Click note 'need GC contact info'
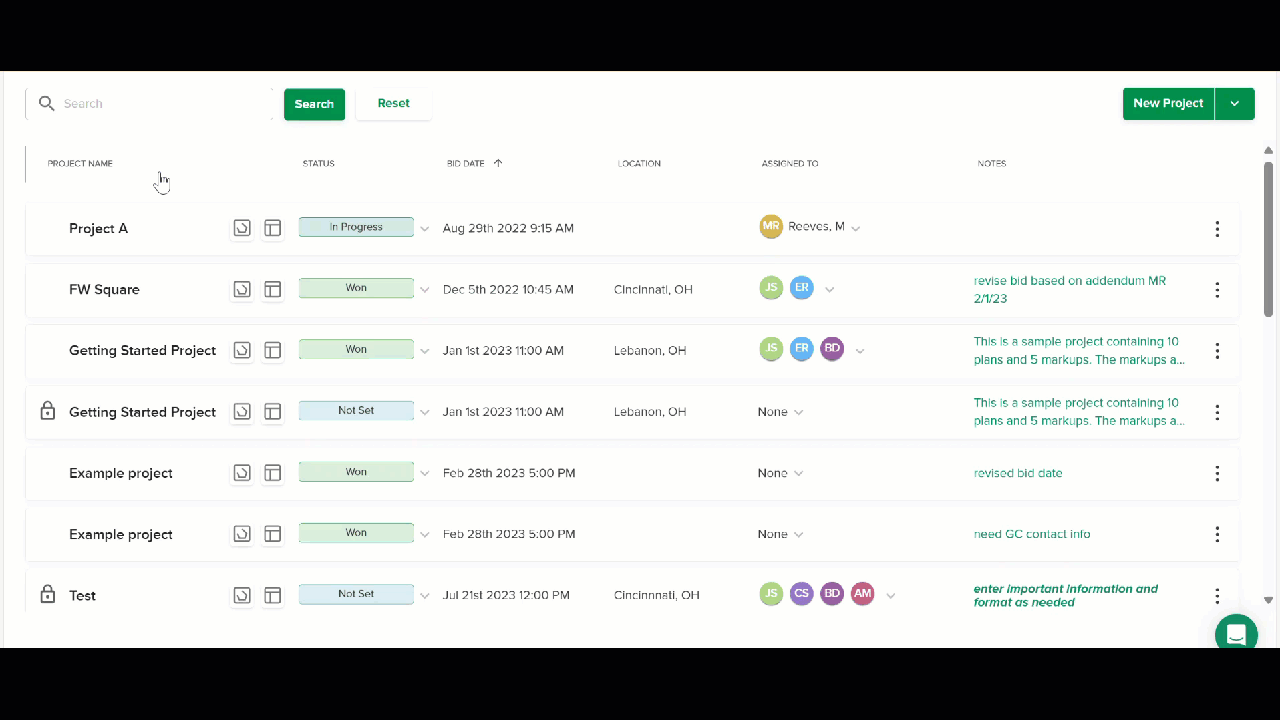The image size is (1280, 720). pyautogui.click(x=1032, y=534)
